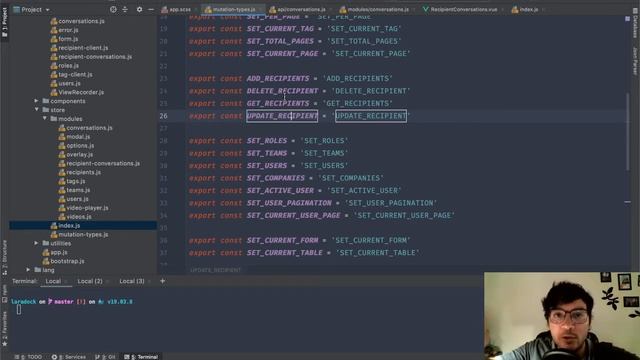The width and height of the screenshot is (640, 360).
Task: Click SET_ROLES constant on line 28
Action: (267, 141)
